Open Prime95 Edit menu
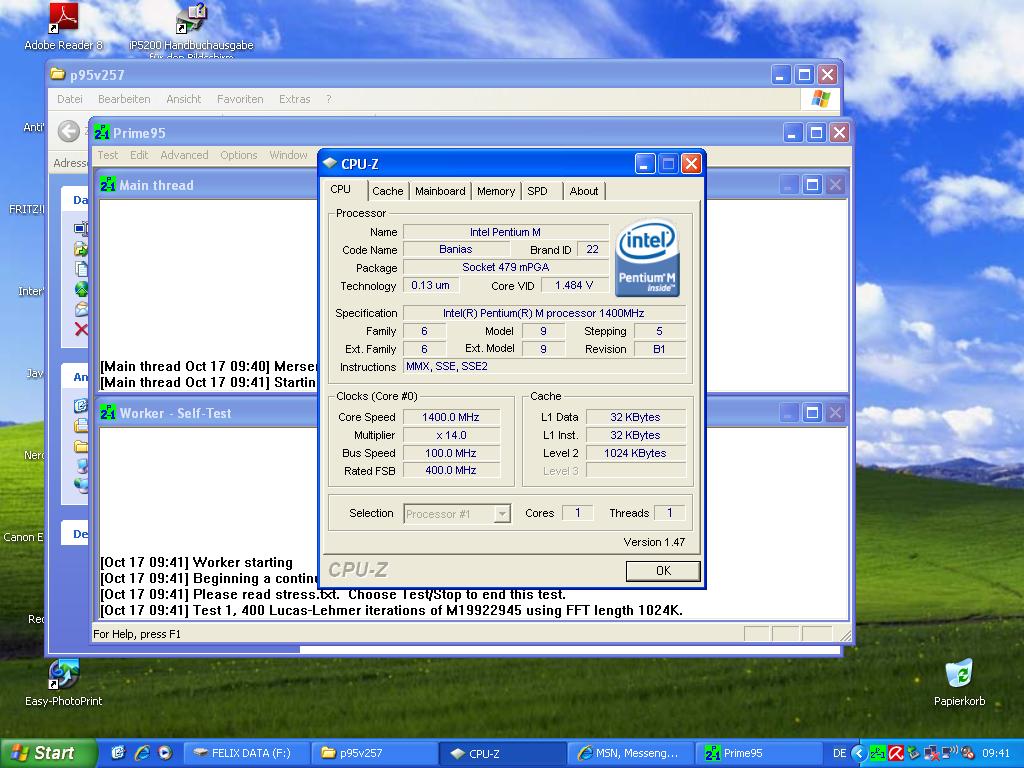 click(139, 155)
